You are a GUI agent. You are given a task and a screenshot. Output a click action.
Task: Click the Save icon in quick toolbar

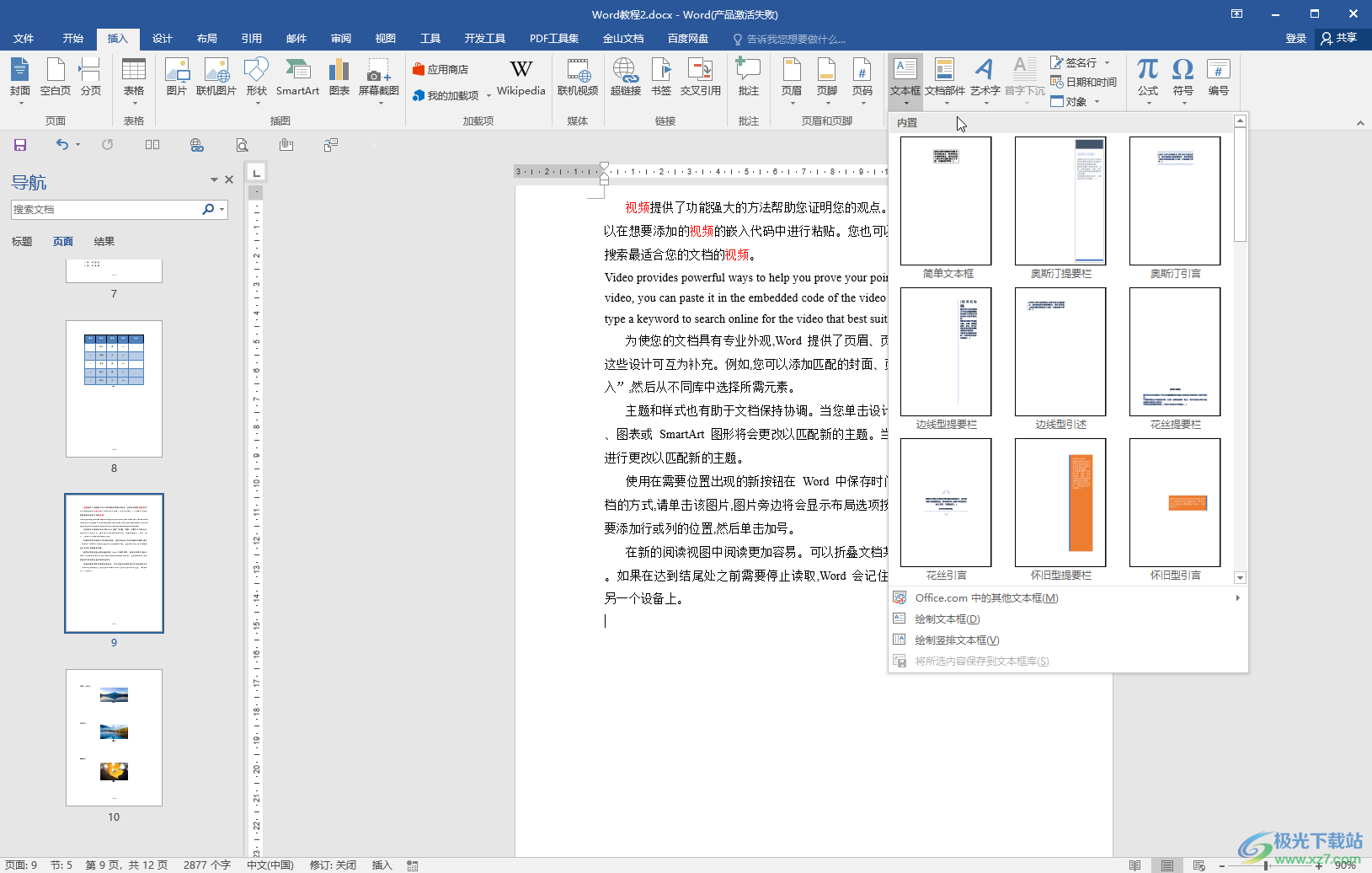(x=20, y=145)
